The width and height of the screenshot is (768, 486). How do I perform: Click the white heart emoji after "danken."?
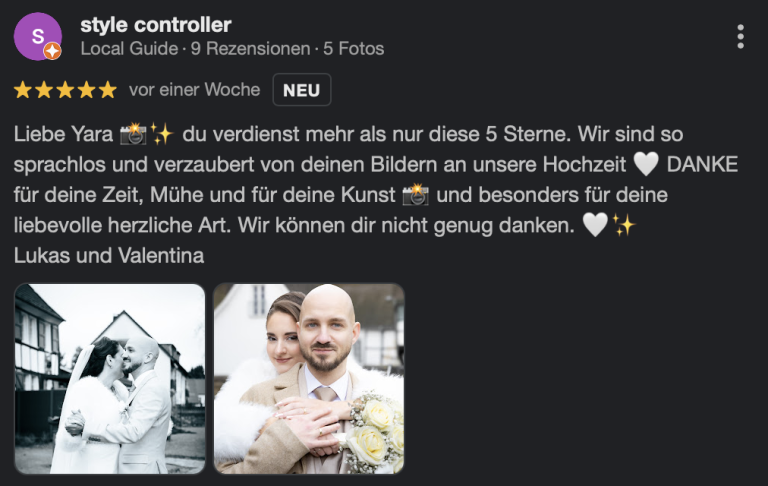595,225
